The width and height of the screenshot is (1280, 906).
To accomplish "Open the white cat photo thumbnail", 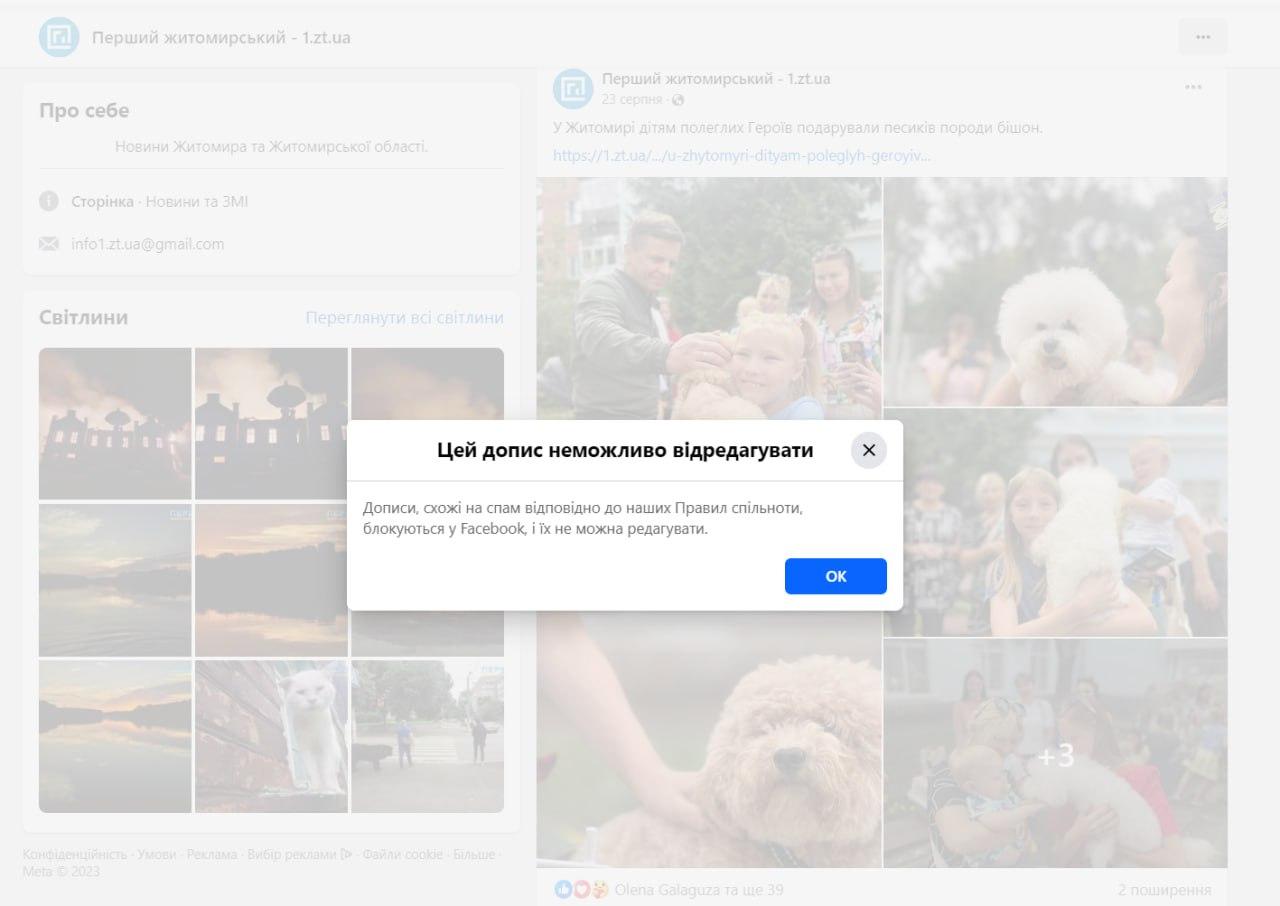I will 271,736.
